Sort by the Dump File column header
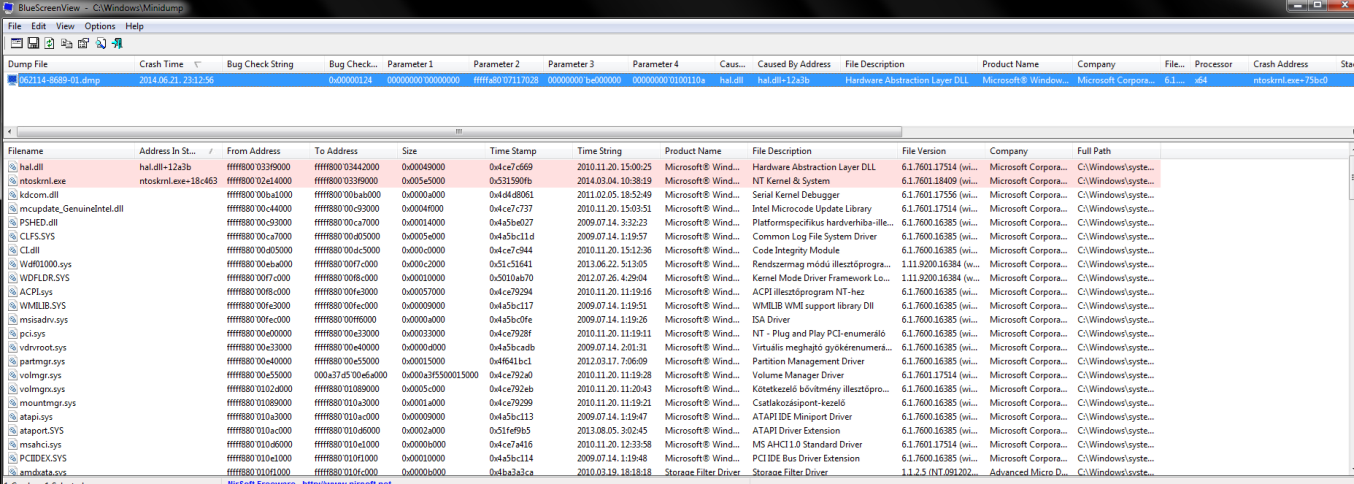 pos(69,64)
